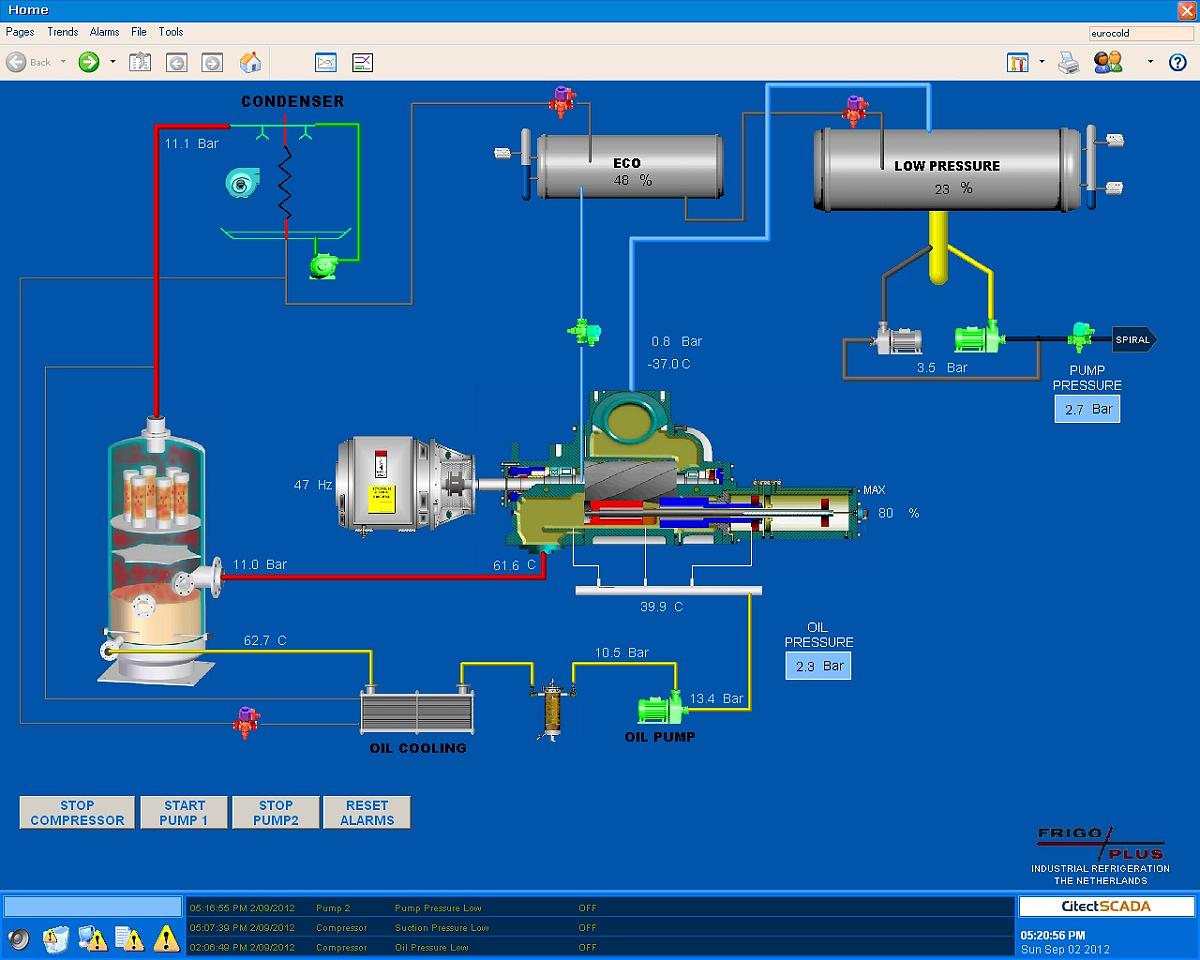The height and width of the screenshot is (960, 1200).
Task: Open the Alarms menu
Action: pyautogui.click(x=105, y=32)
